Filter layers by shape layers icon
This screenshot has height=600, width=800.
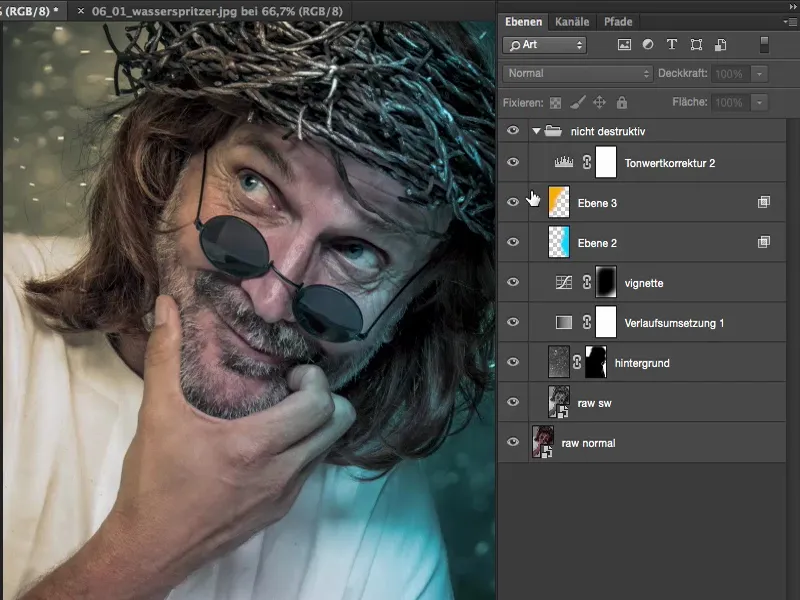[696, 45]
